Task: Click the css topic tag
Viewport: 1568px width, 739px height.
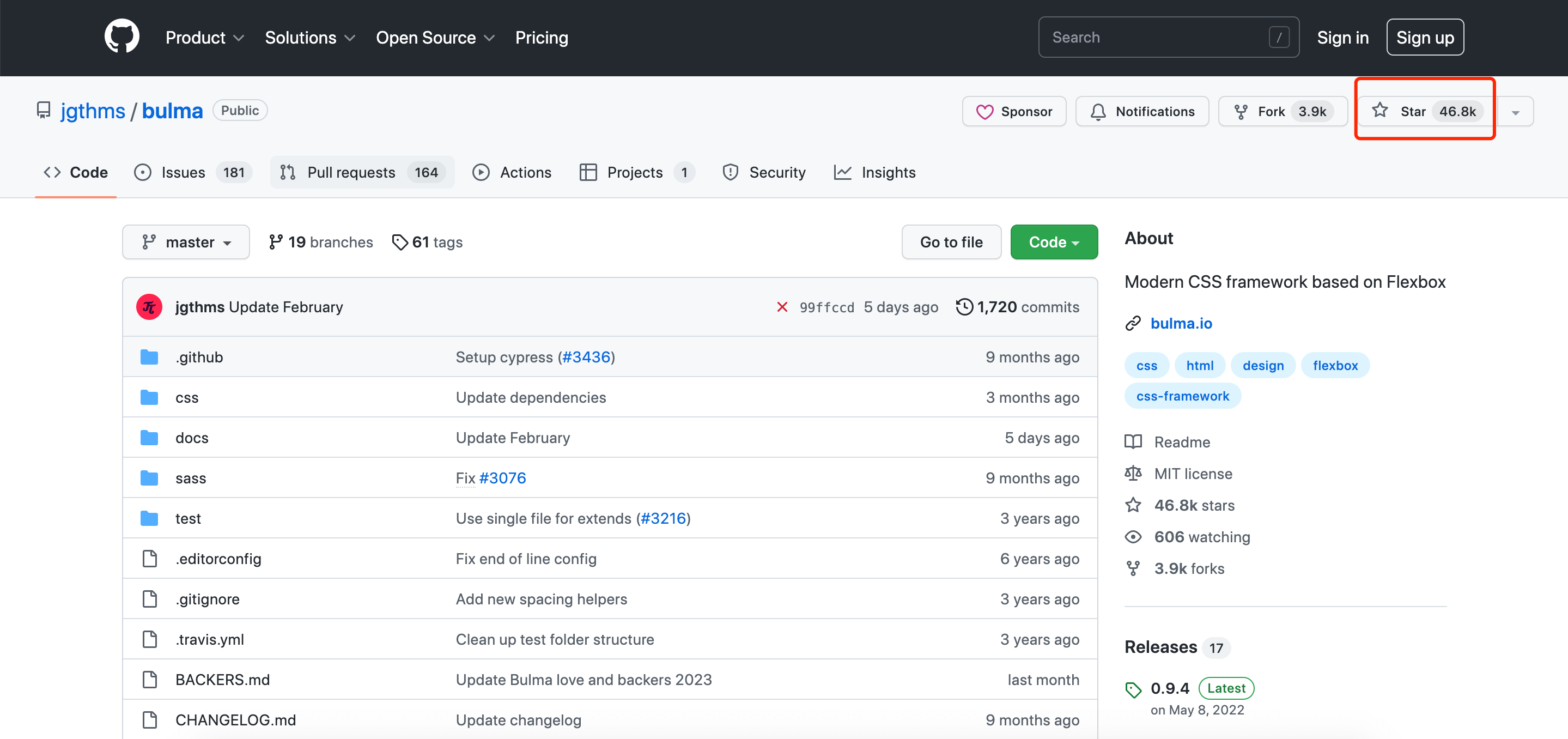Action: click(x=1146, y=365)
